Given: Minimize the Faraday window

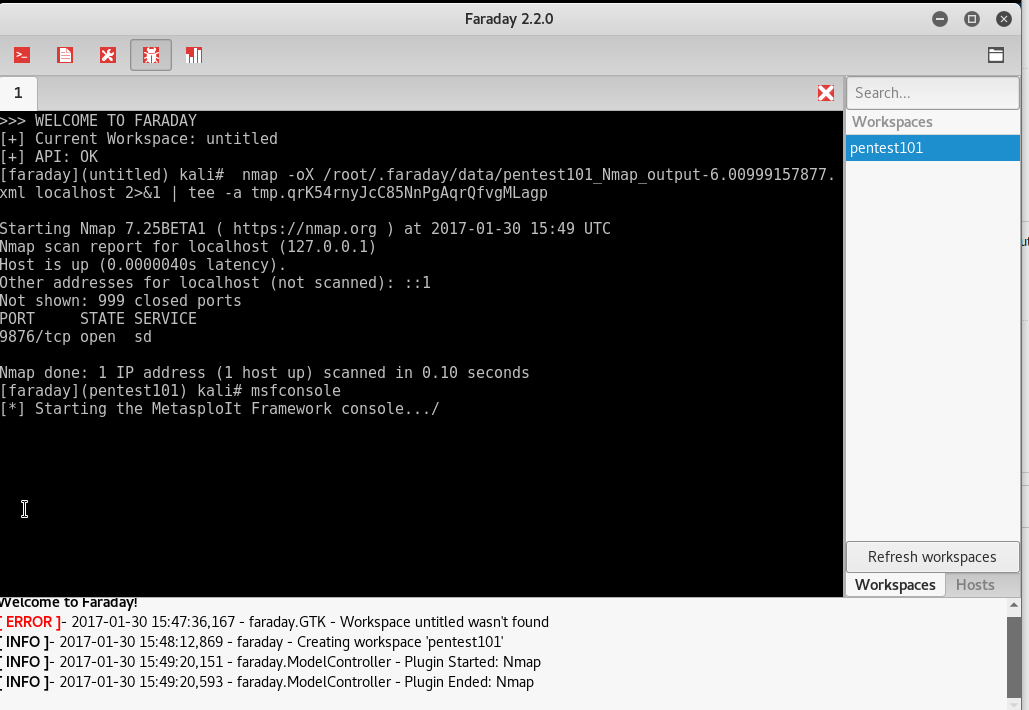Looking at the screenshot, I should click(x=940, y=19).
